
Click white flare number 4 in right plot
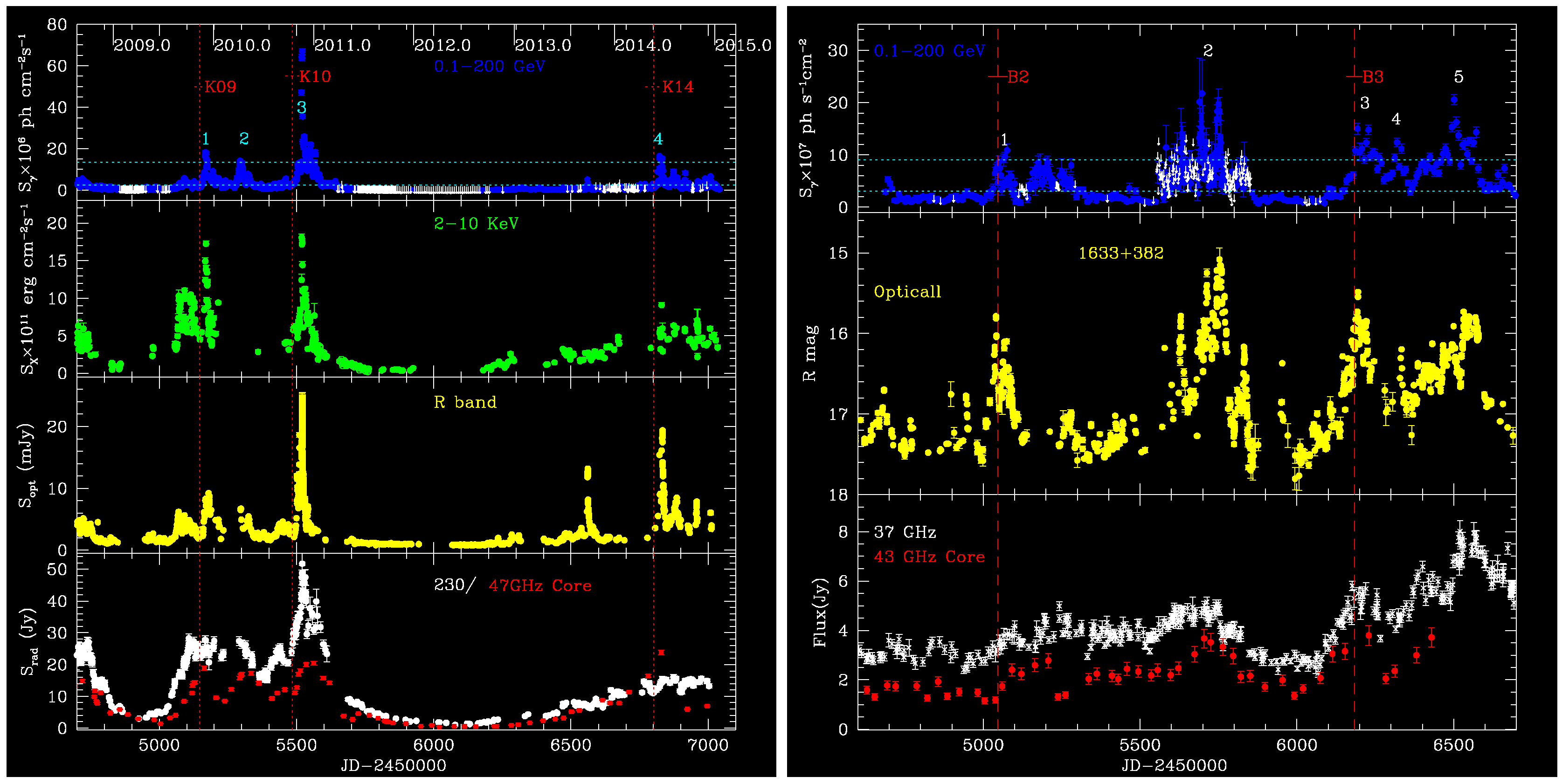click(x=1396, y=119)
